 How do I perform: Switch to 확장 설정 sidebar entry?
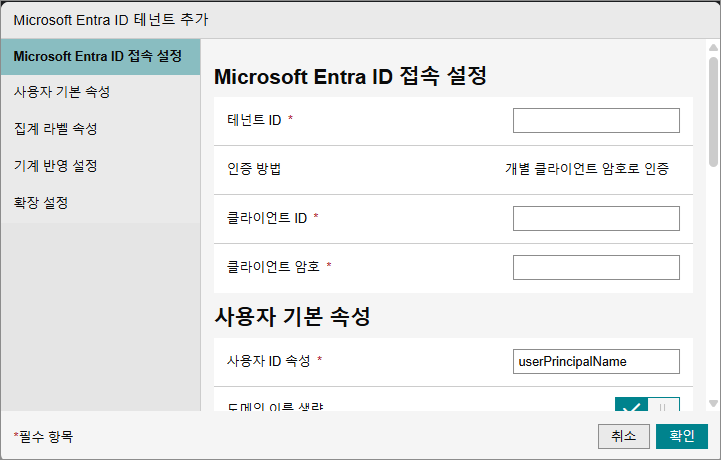pos(100,203)
